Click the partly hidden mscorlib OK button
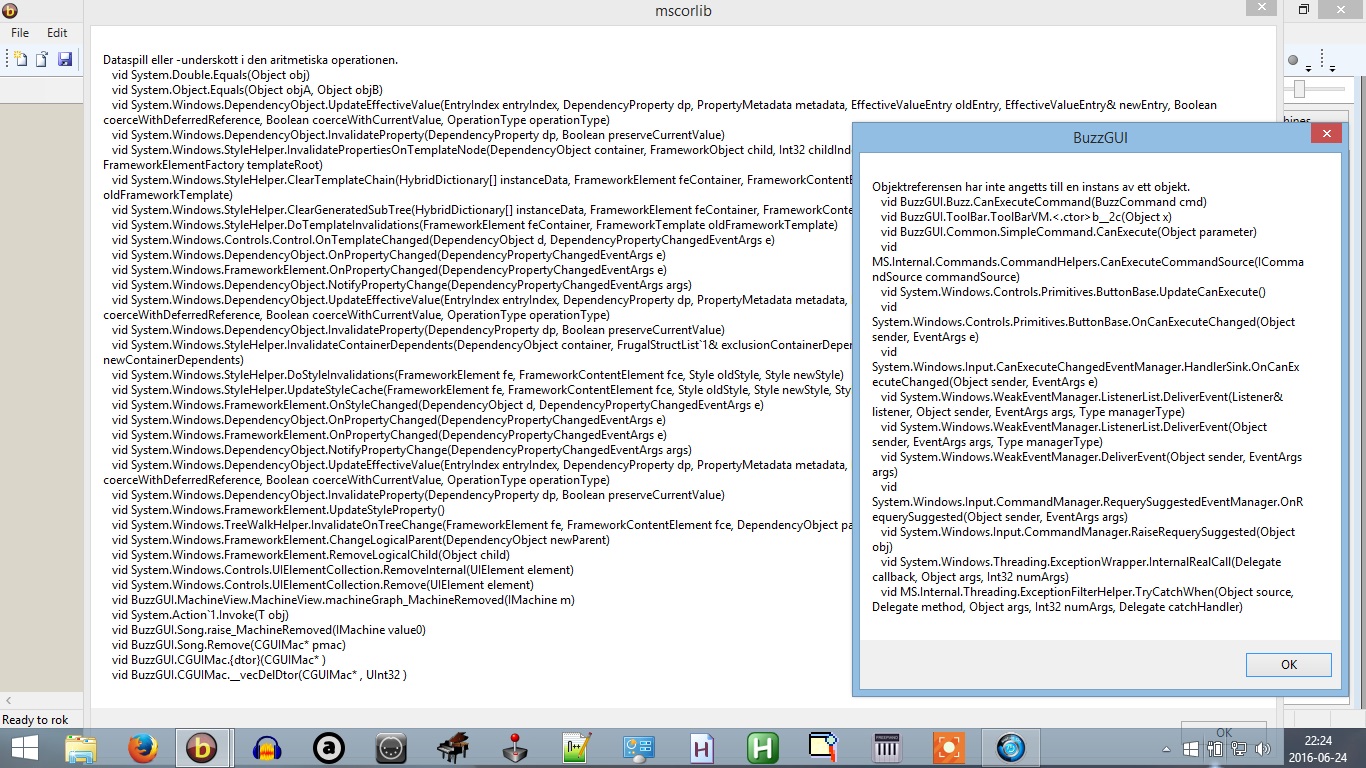 1224,732
